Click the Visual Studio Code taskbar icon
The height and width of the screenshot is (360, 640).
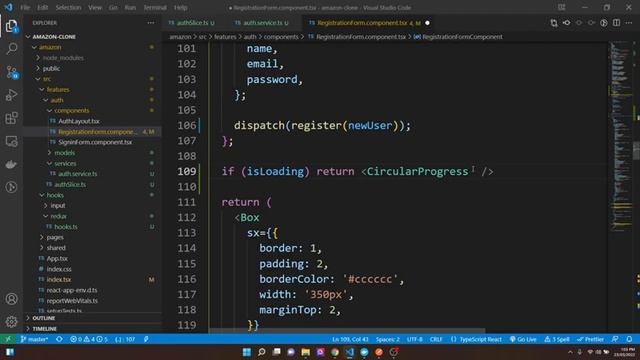point(349,352)
